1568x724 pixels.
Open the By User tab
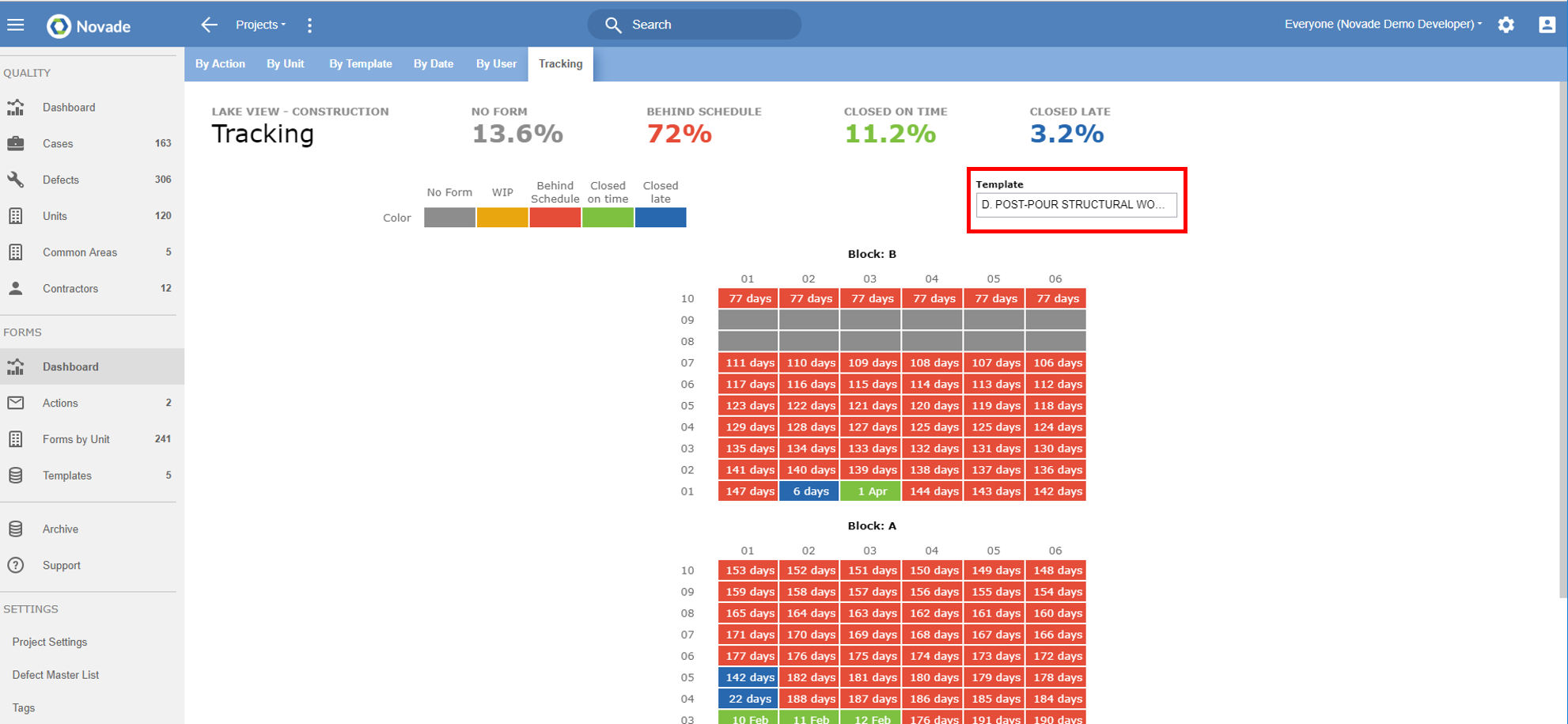496,63
